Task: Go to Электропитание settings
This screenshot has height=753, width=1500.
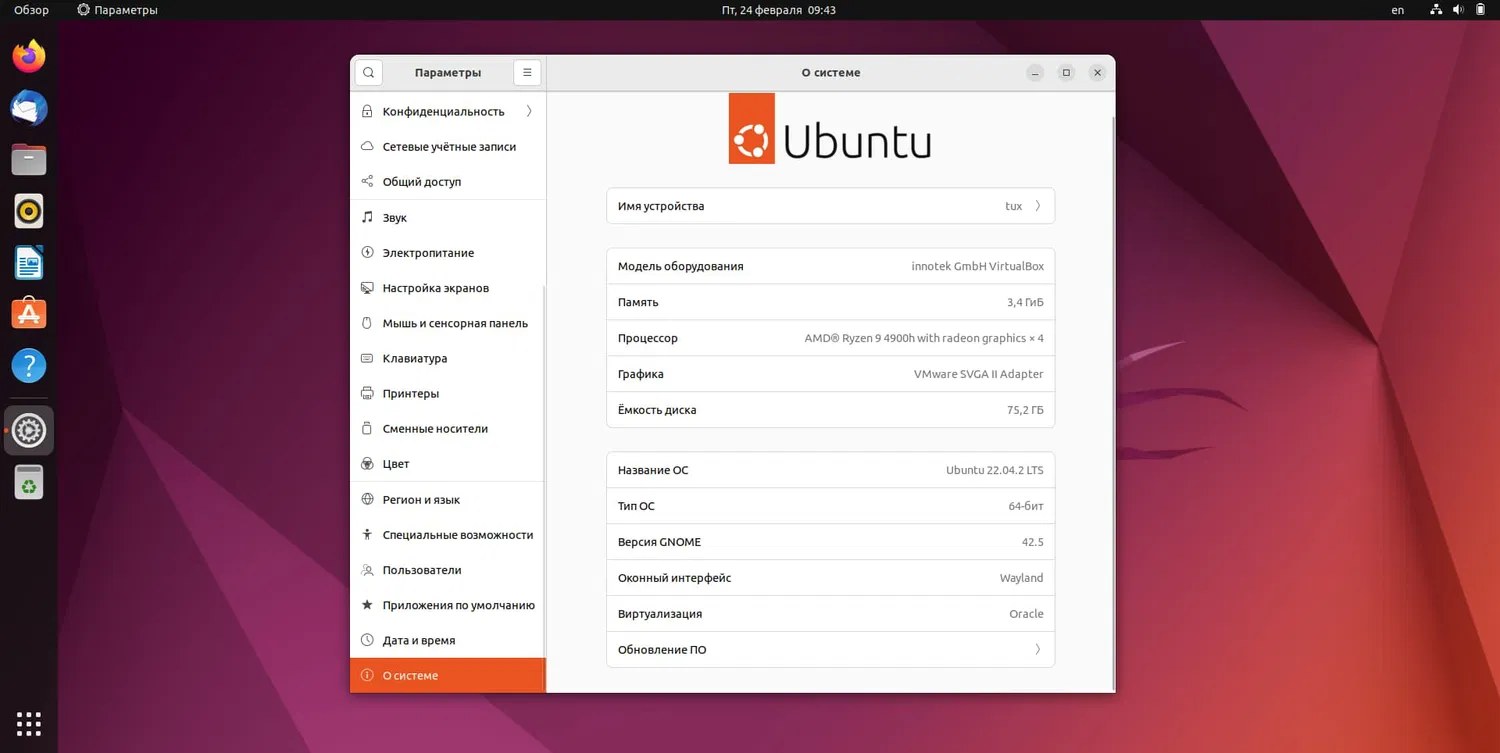Action: coord(448,253)
